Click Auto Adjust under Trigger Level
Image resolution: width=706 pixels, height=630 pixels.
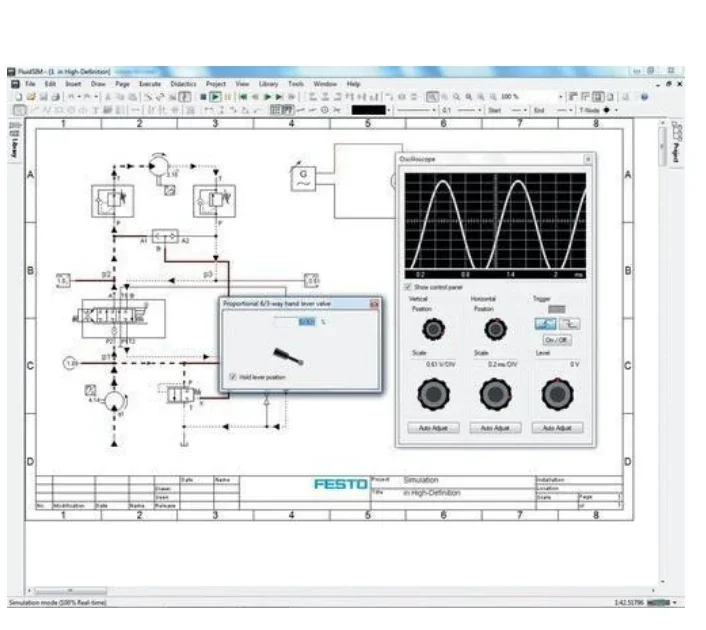pos(557,428)
